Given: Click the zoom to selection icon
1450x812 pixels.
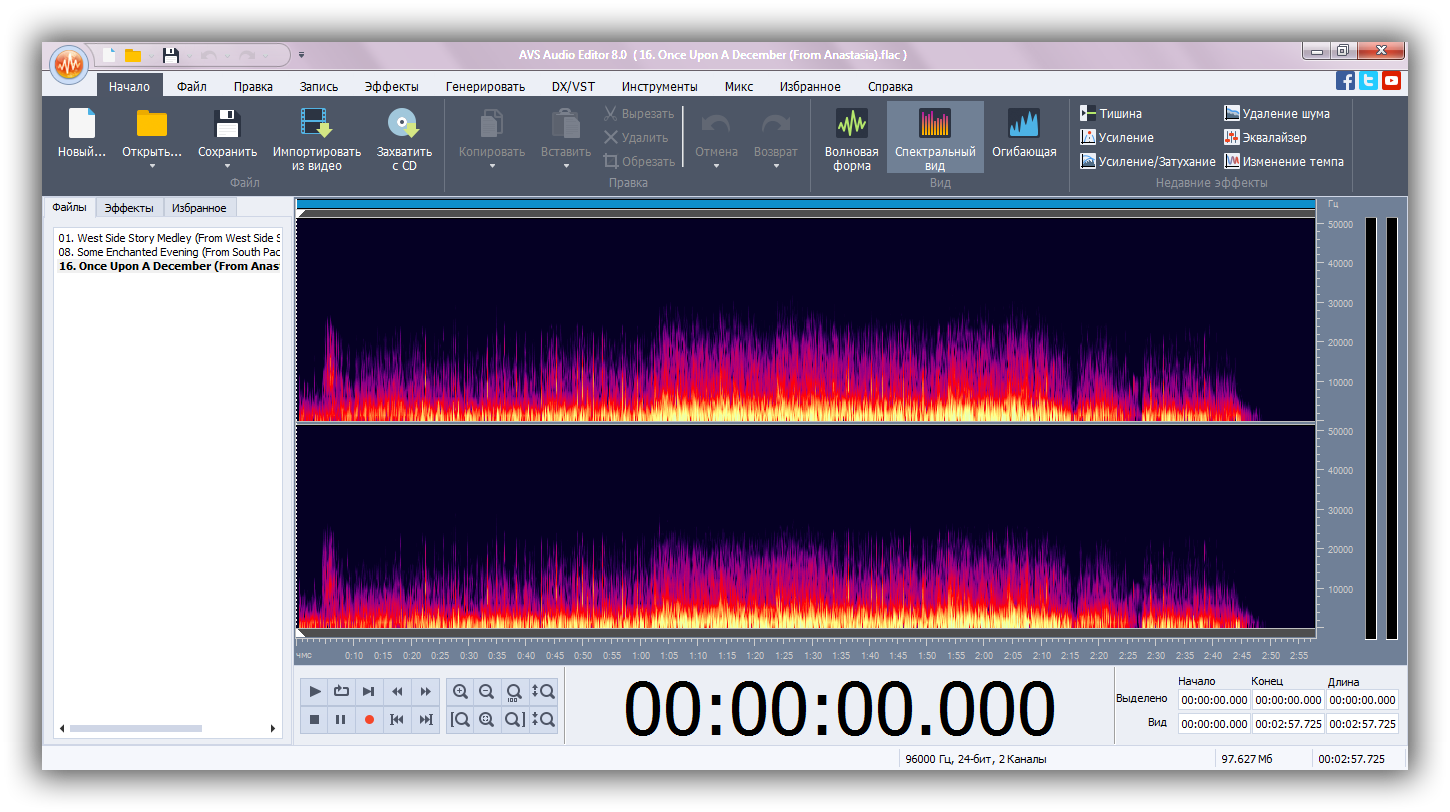Looking at the screenshot, I should click(487, 719).
